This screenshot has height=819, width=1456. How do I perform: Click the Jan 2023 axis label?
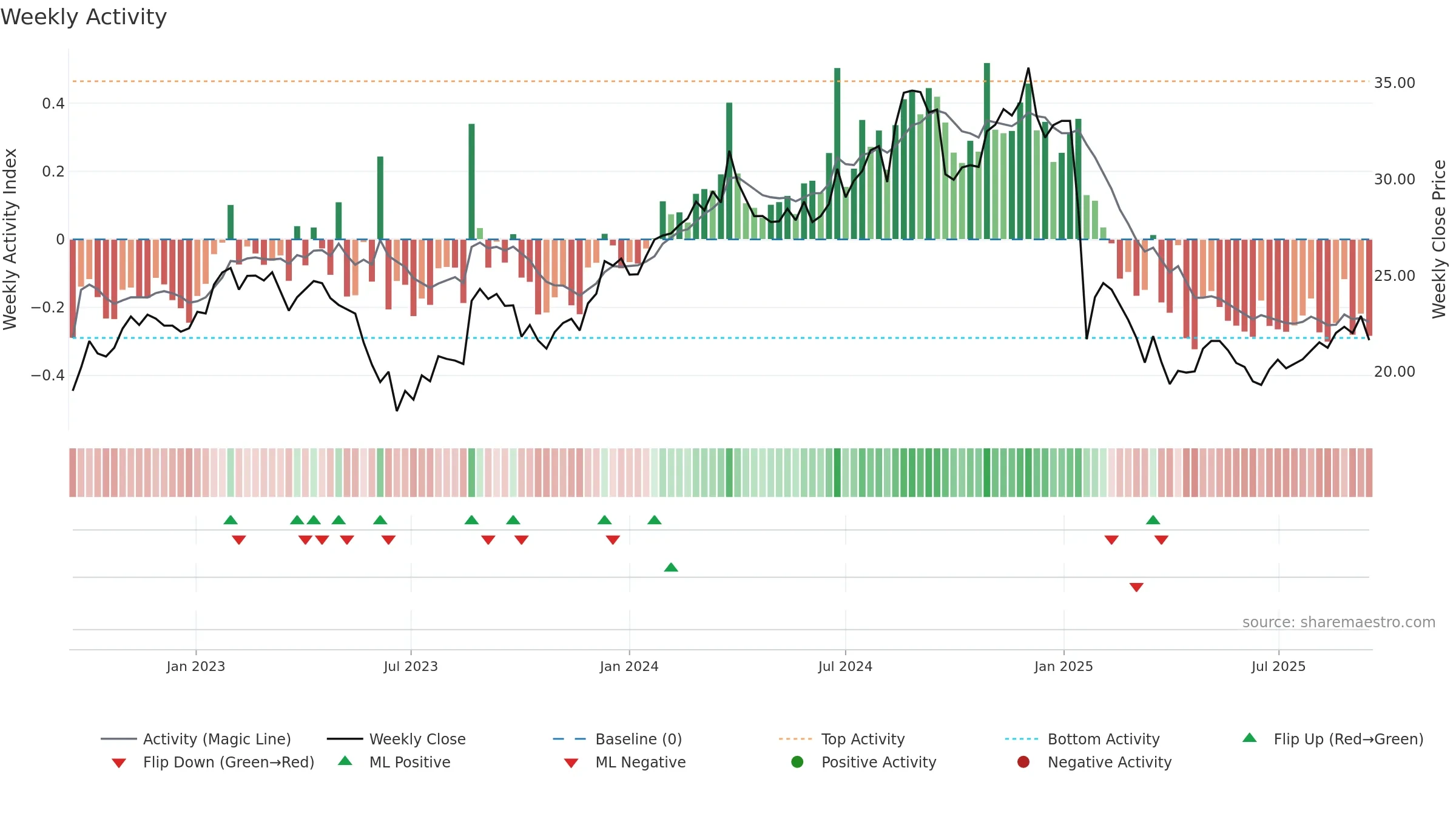coord(196,666)
